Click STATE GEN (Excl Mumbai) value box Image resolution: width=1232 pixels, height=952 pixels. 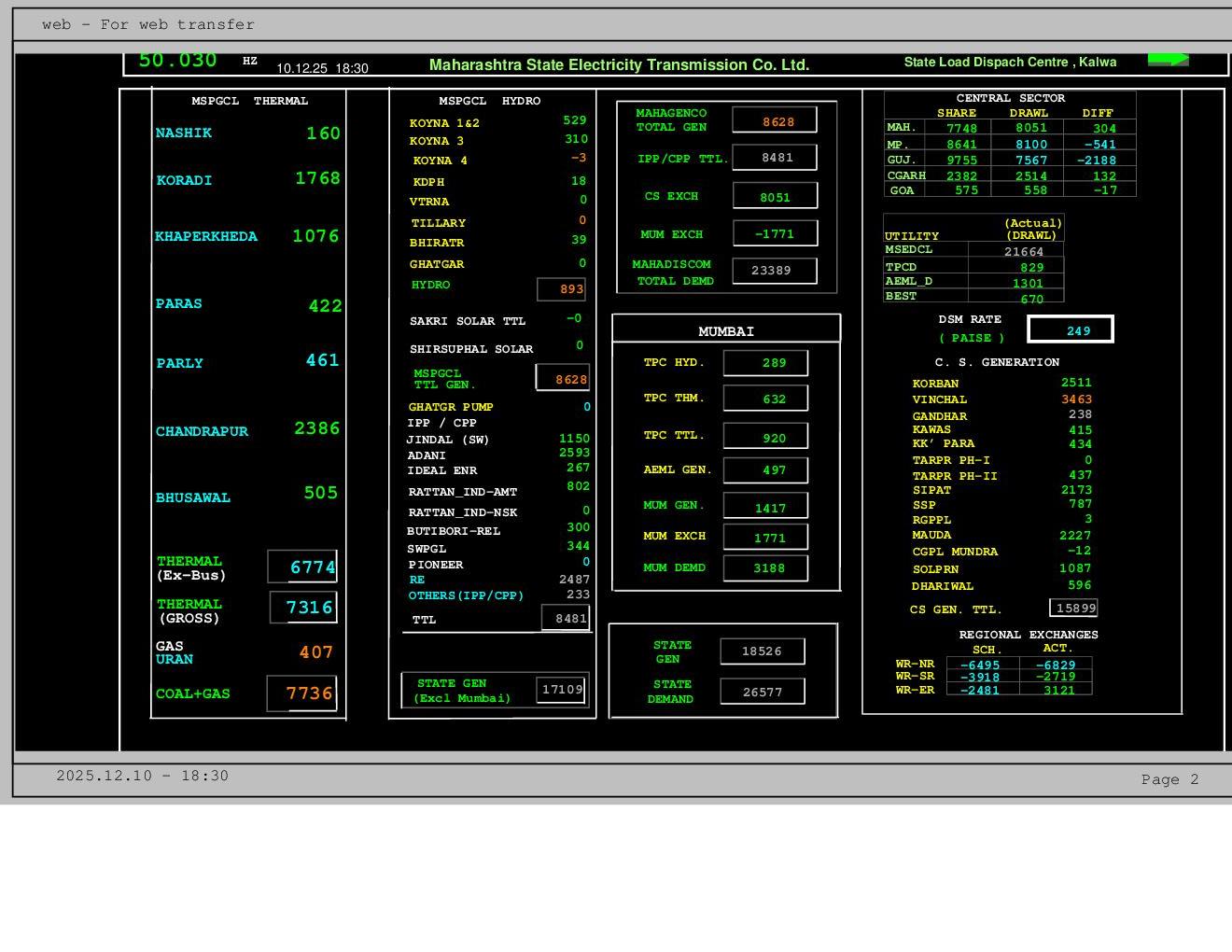[562, 690]
